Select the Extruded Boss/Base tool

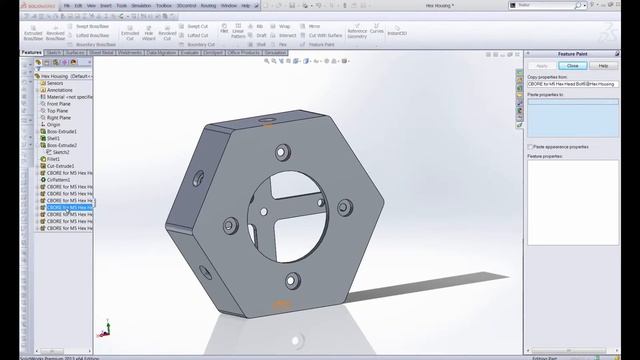click(x=33, y=33)
